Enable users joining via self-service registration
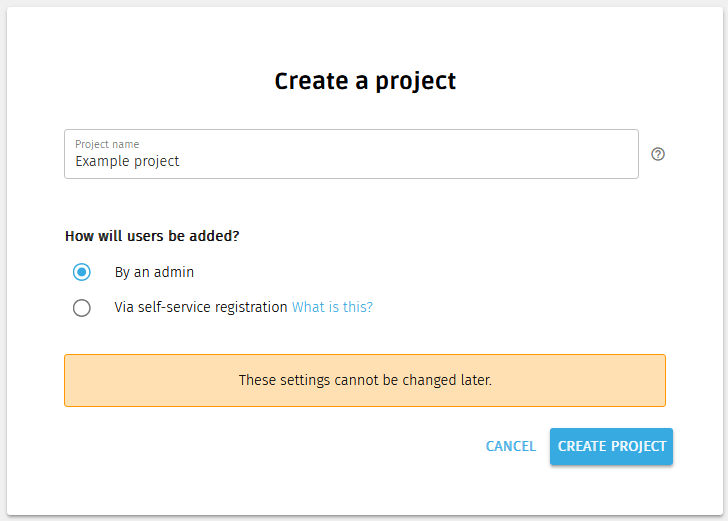Image resolution: width=728 pixels, height=521 pixels. tap(82, 308)
